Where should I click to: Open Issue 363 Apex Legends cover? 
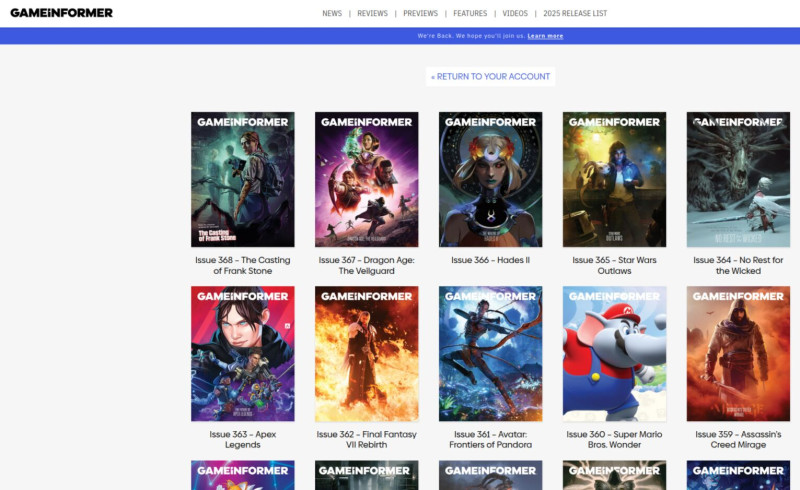243,354
